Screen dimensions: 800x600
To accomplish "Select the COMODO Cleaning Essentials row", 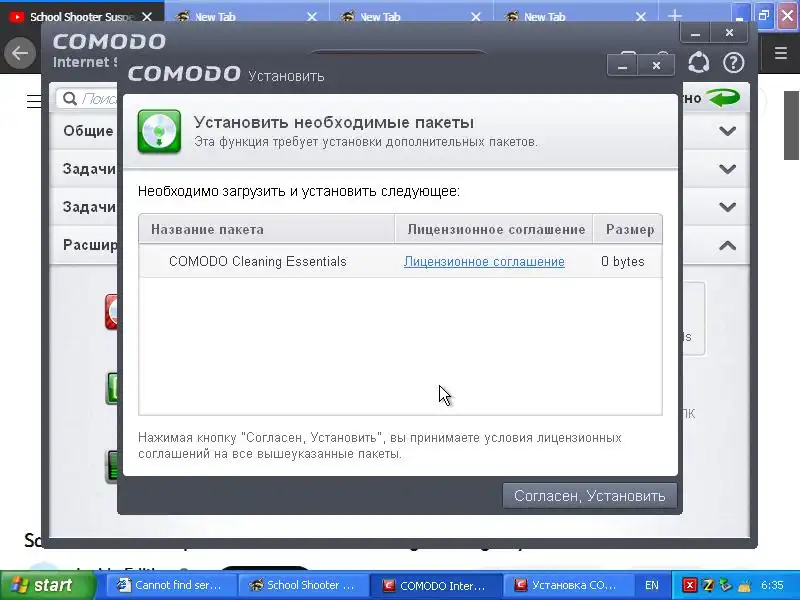I will click(401, 261).
